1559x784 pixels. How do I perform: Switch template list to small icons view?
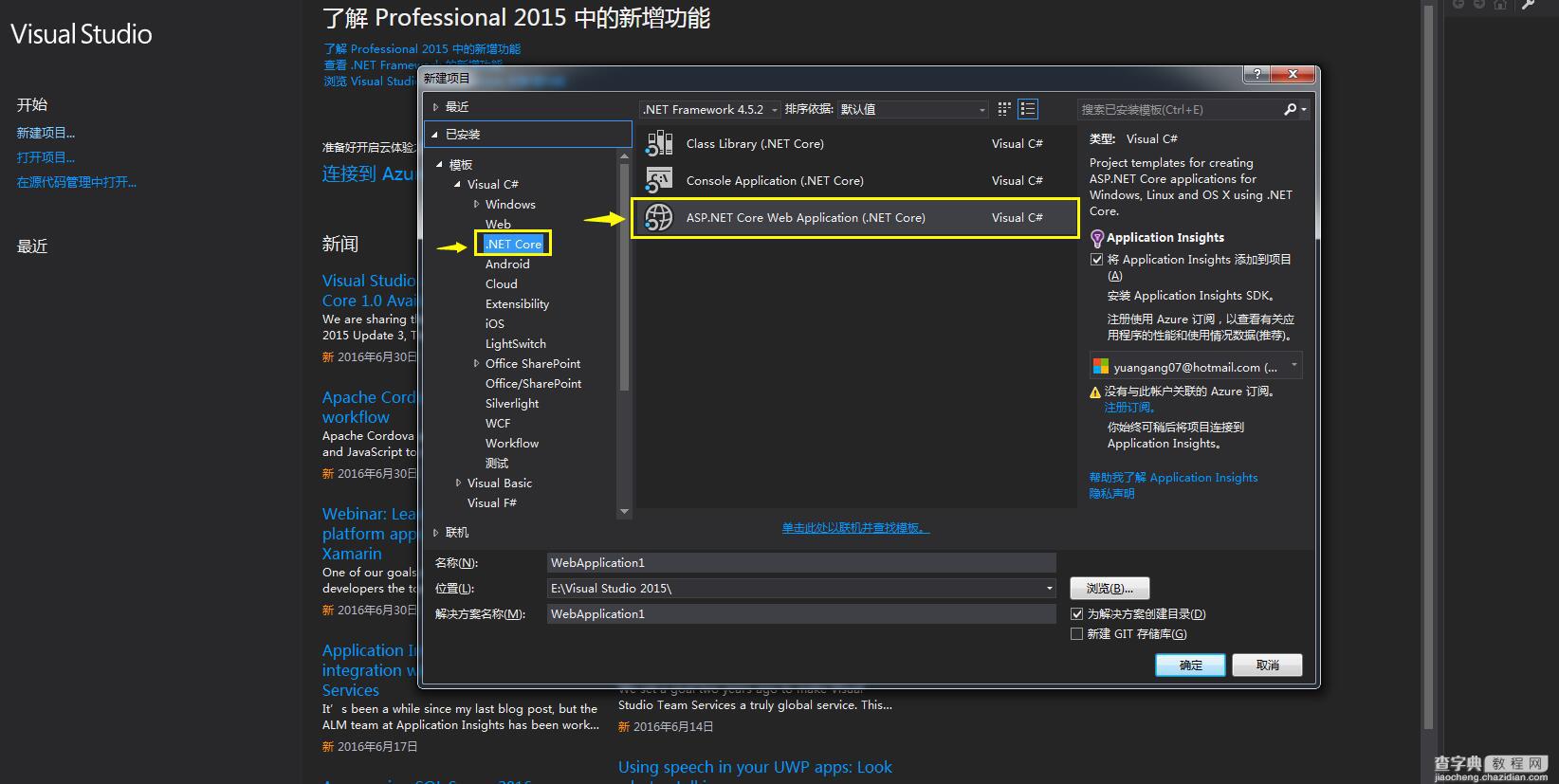point(1004,109)
